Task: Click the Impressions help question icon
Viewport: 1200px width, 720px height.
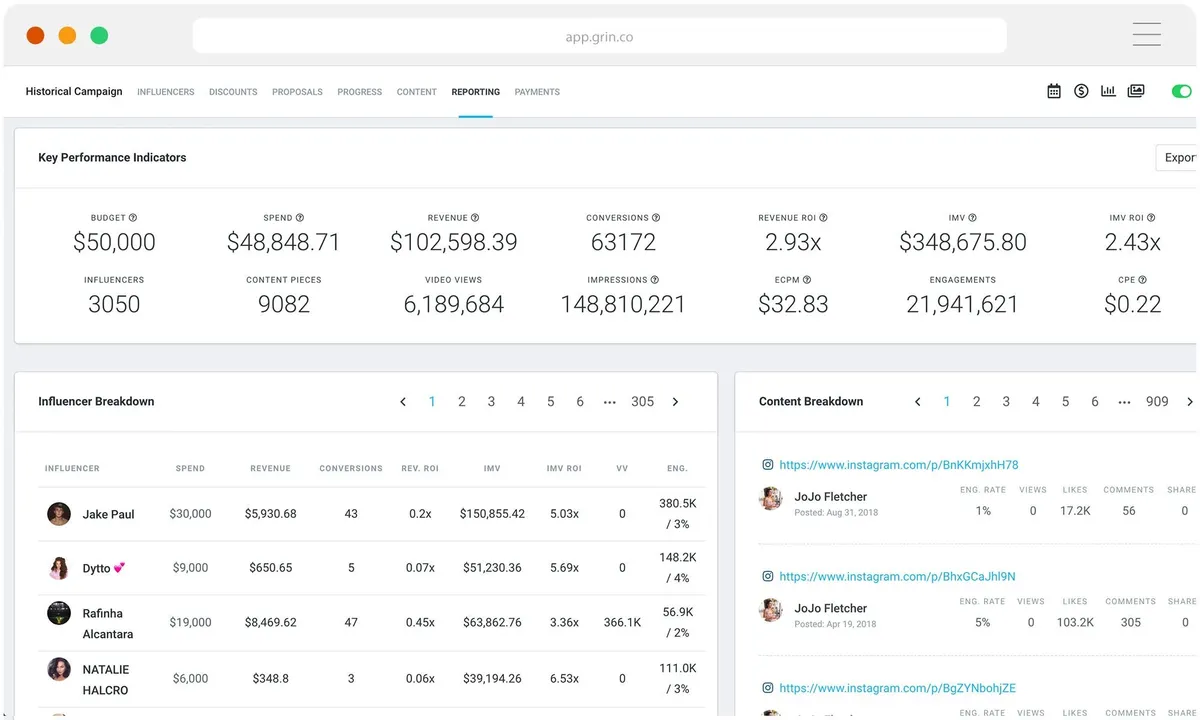Action: [654, 280]
